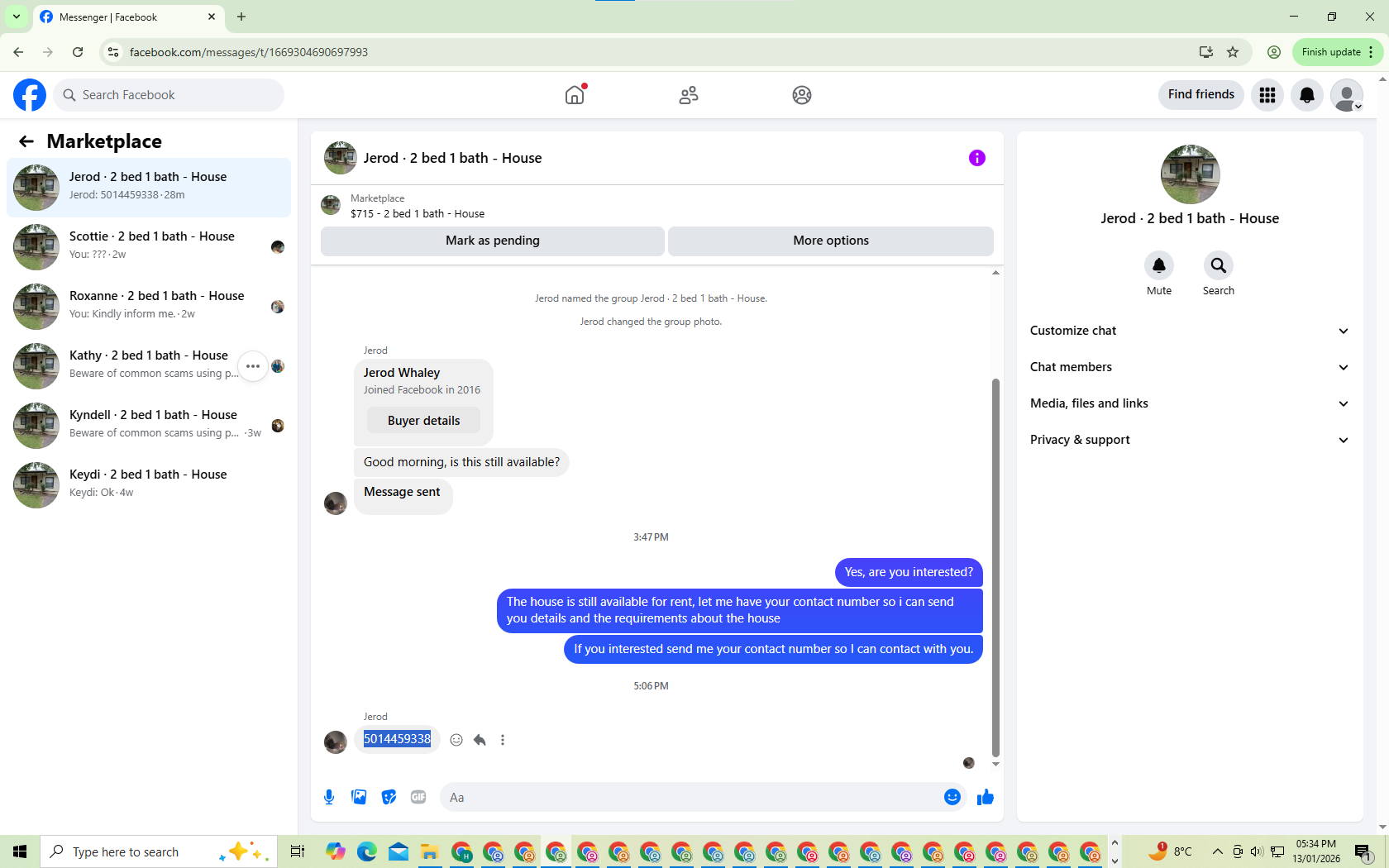Search in conversation magnifier icon
The height and width of the screenshot is (868, 1389).
[x=1219, y=265]
